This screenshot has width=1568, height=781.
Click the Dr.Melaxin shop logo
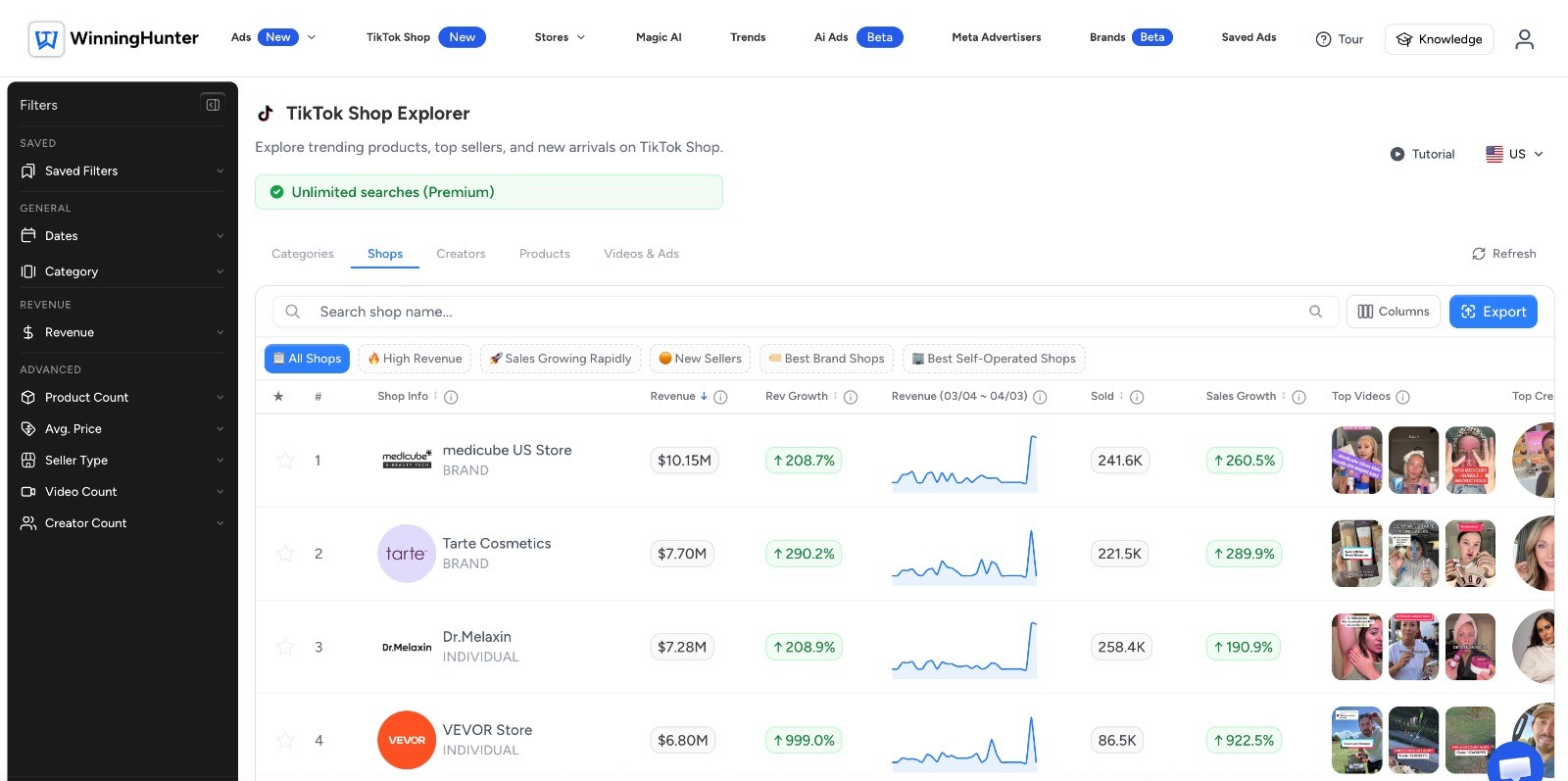[407, 647]
